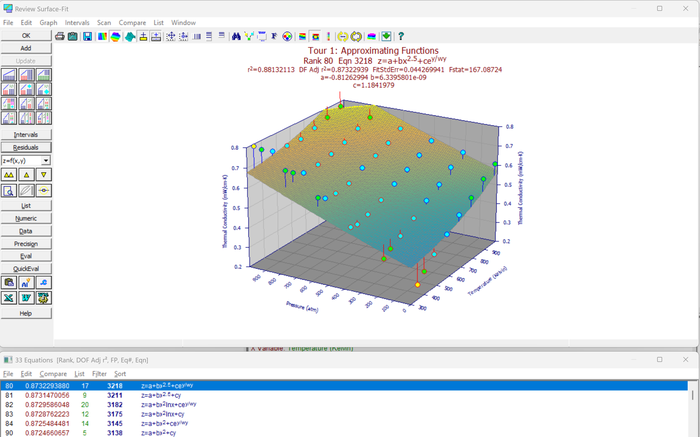This screenshot has width=700, height=437.
Task: Click the yellow circular left-arrow icon
Action: (342, 37)
